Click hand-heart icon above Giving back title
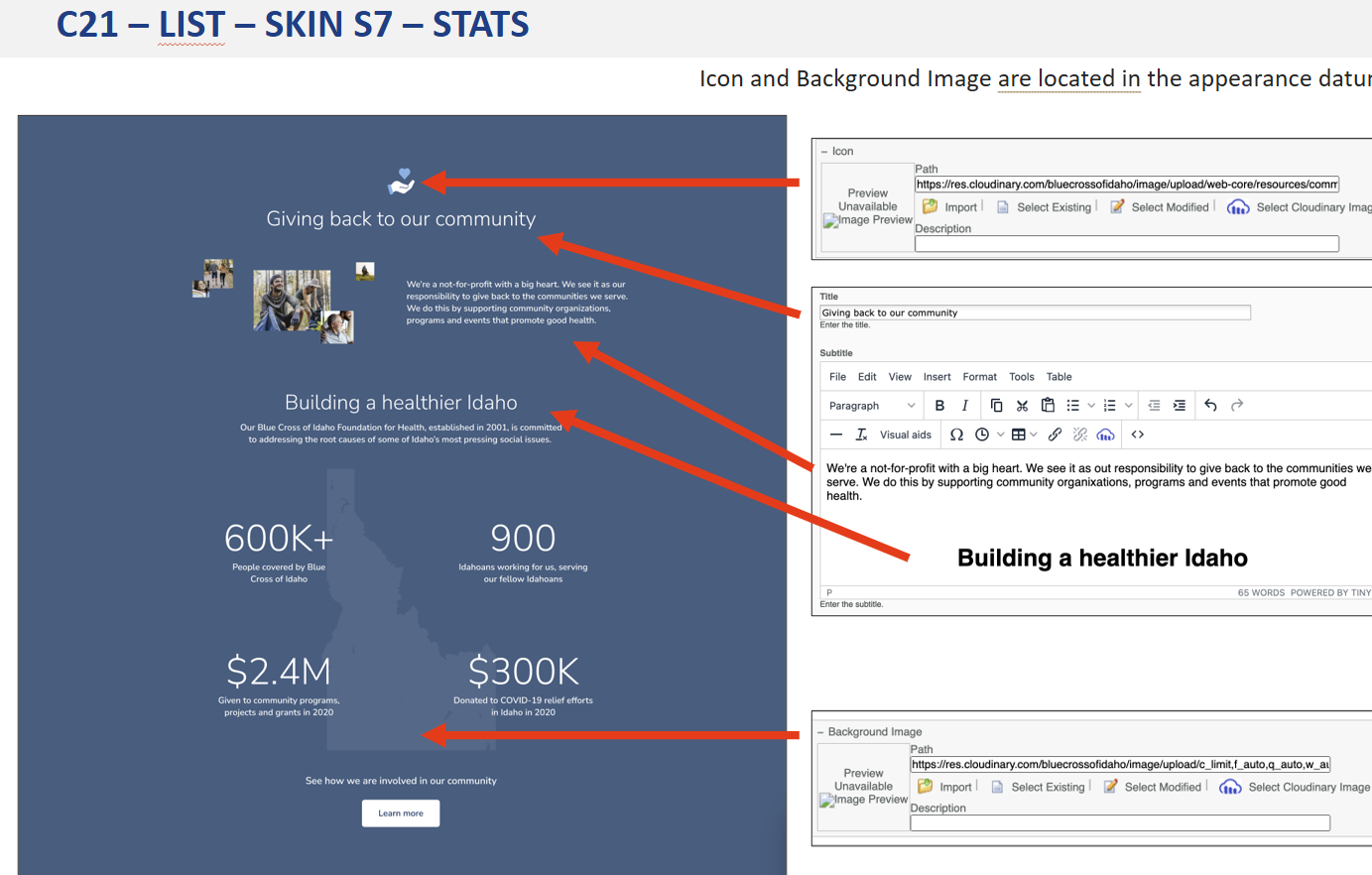This screenshot has width=1372, height=875. coord(401,182)
